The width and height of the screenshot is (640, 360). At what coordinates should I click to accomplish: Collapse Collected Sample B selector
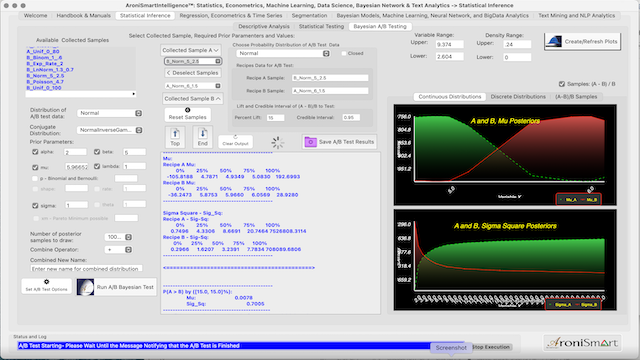coord(193,98)
